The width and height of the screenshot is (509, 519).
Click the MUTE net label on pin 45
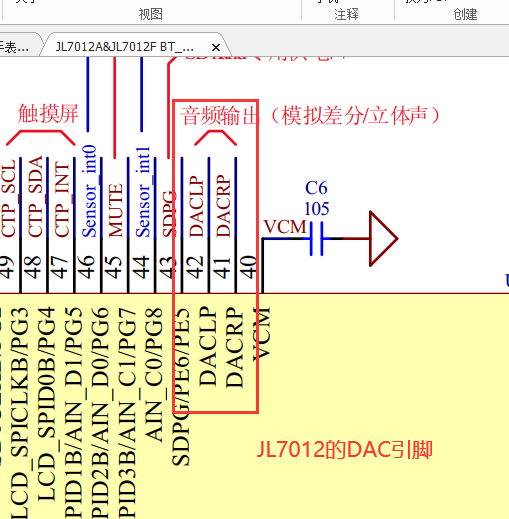[x=115, y=210]
